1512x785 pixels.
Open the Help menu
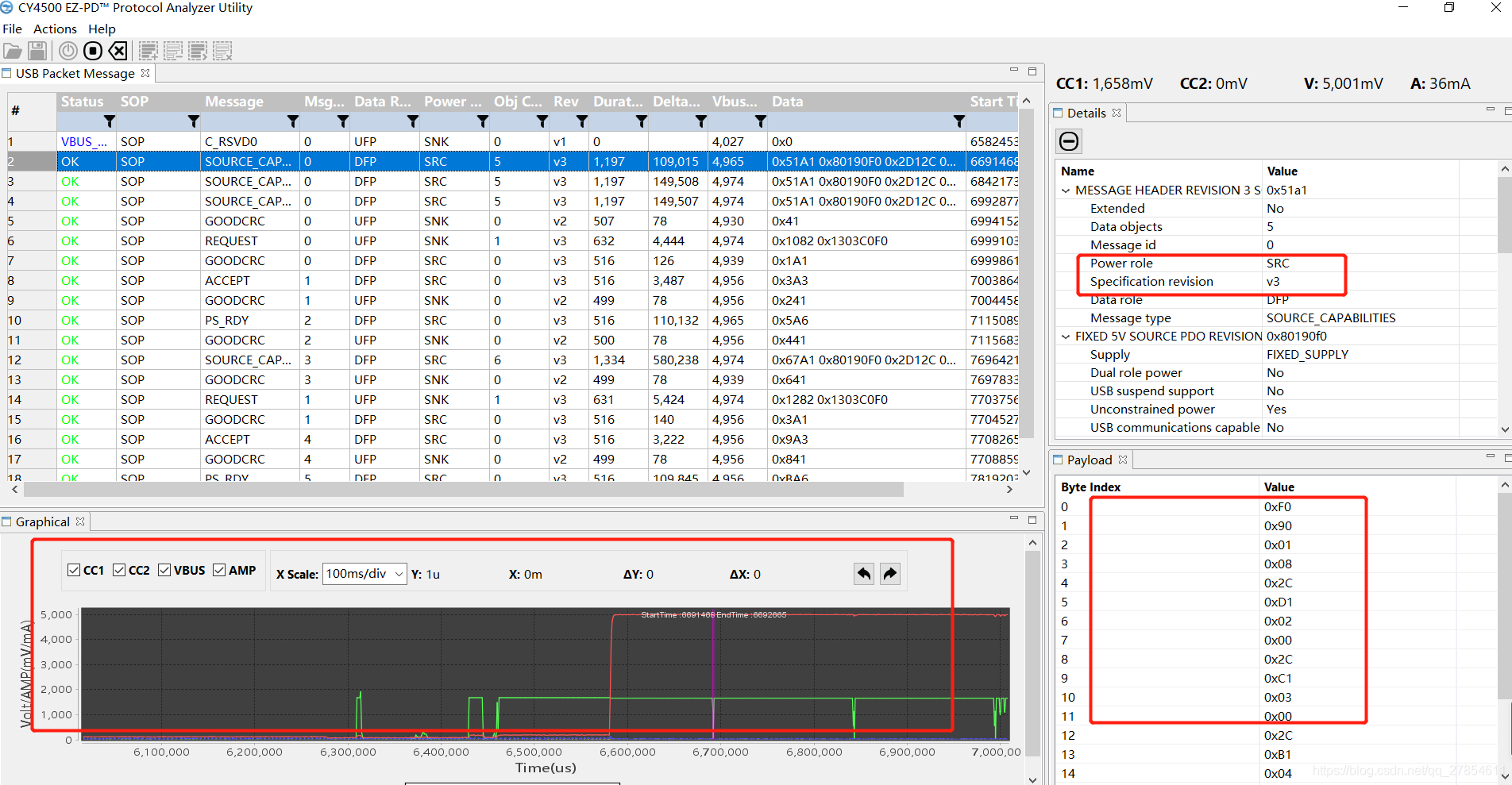102,29
